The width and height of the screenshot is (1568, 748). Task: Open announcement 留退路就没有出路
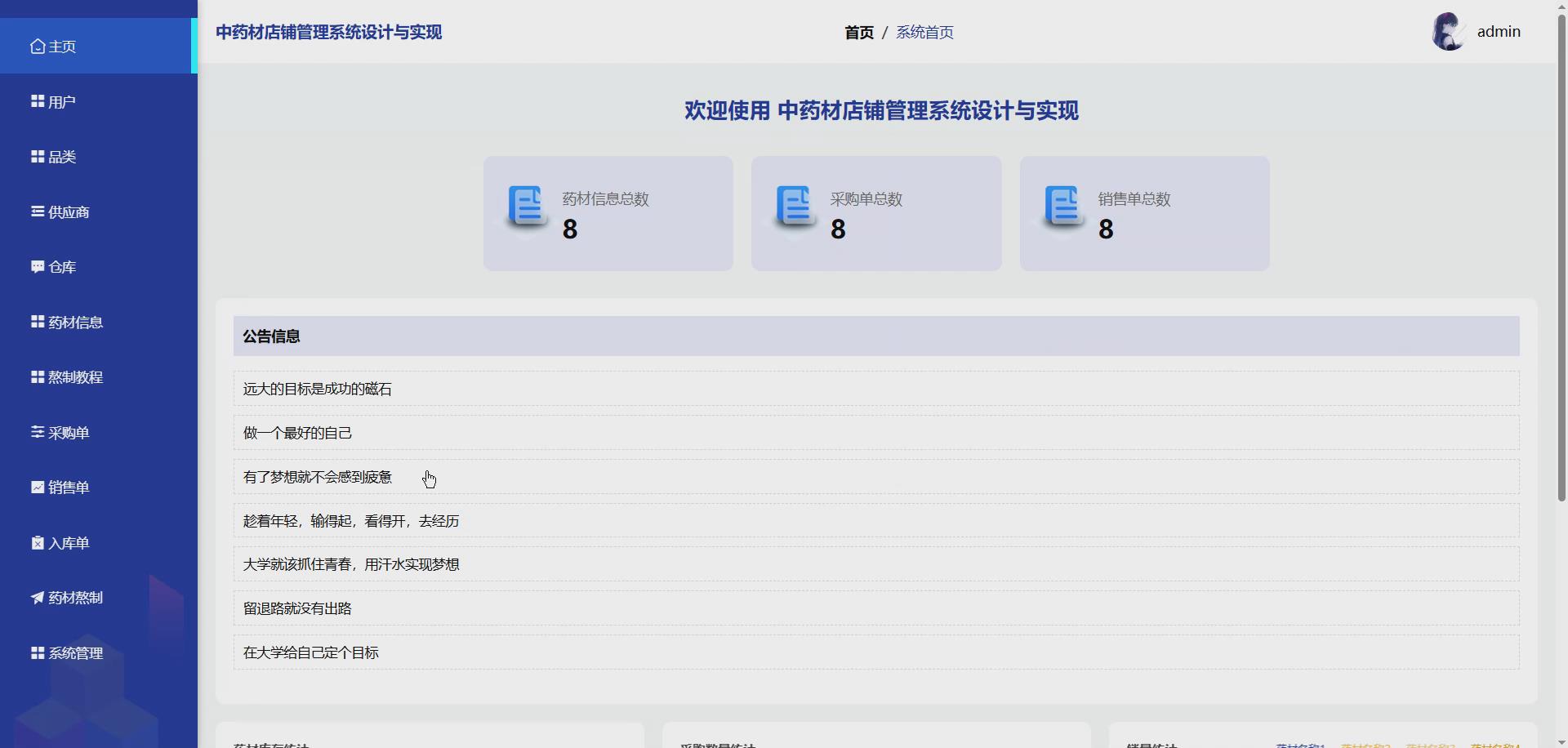coord(876,608)
